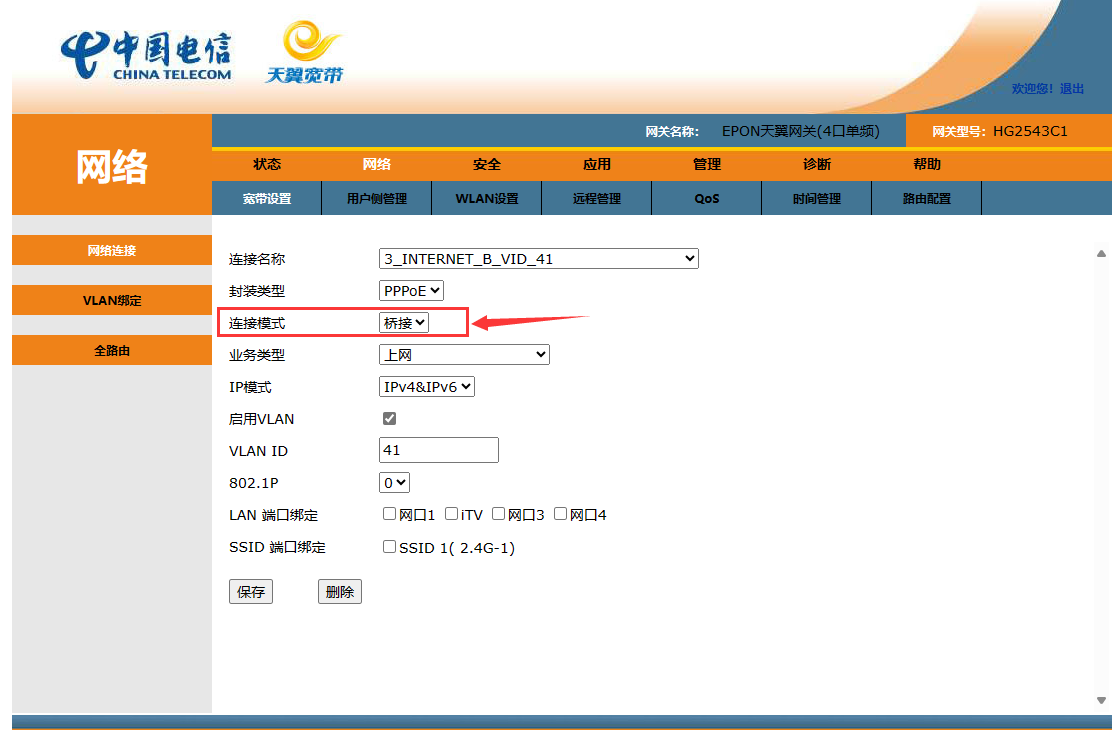Open the 网络 main menu
1120x731 pixels.
tap(377, 164)
